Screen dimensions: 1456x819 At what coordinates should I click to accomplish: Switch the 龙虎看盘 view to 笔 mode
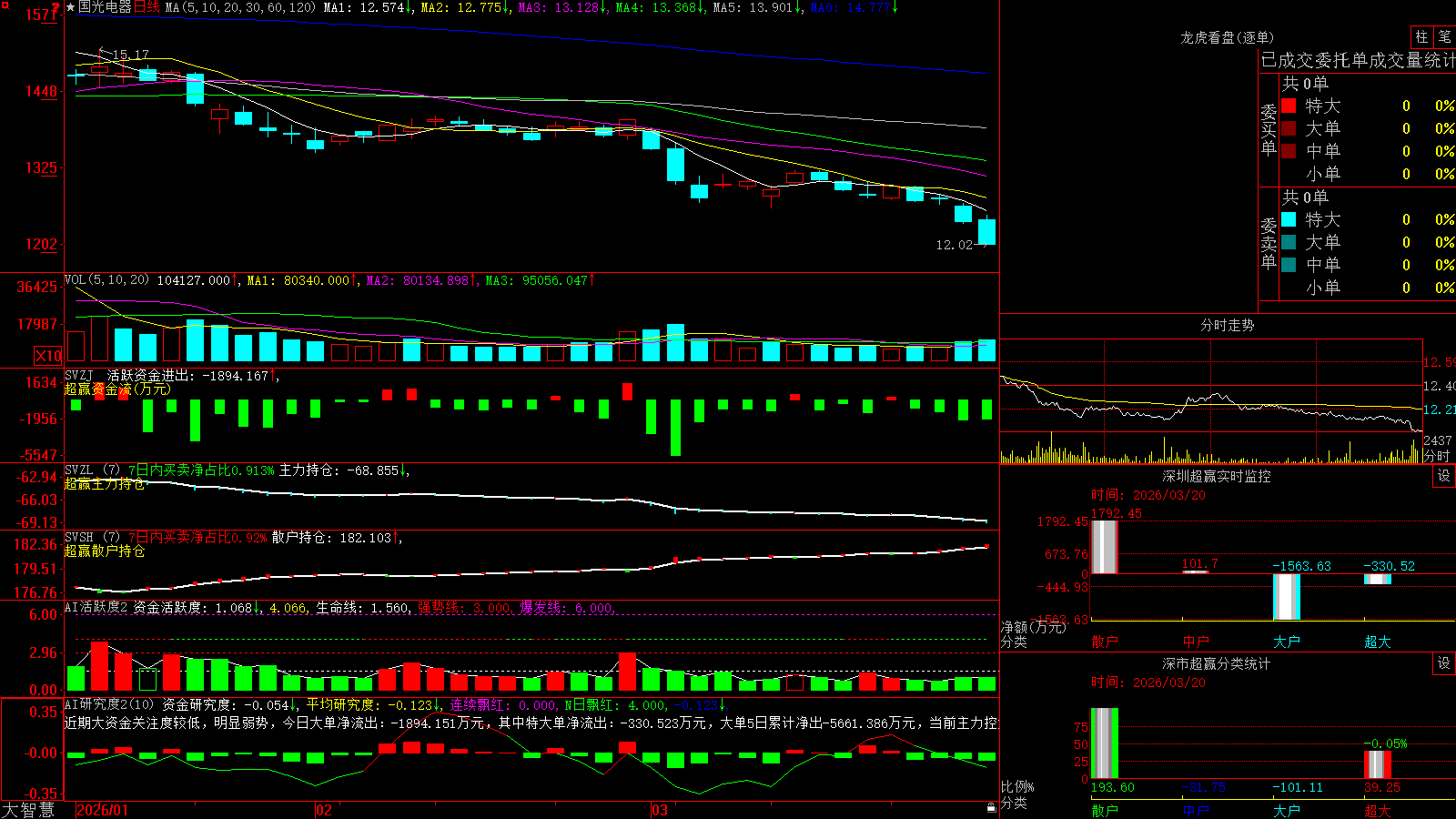tap(1444, 37)
